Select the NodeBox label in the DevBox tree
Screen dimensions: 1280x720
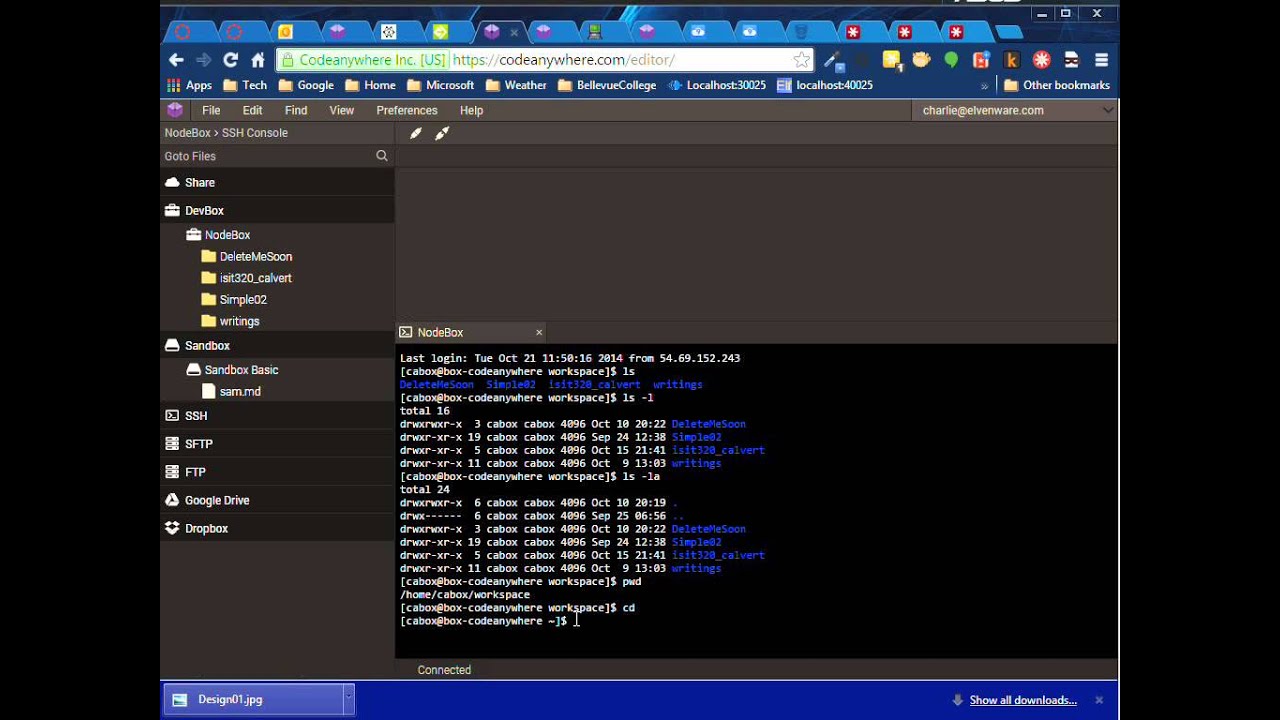227,235
